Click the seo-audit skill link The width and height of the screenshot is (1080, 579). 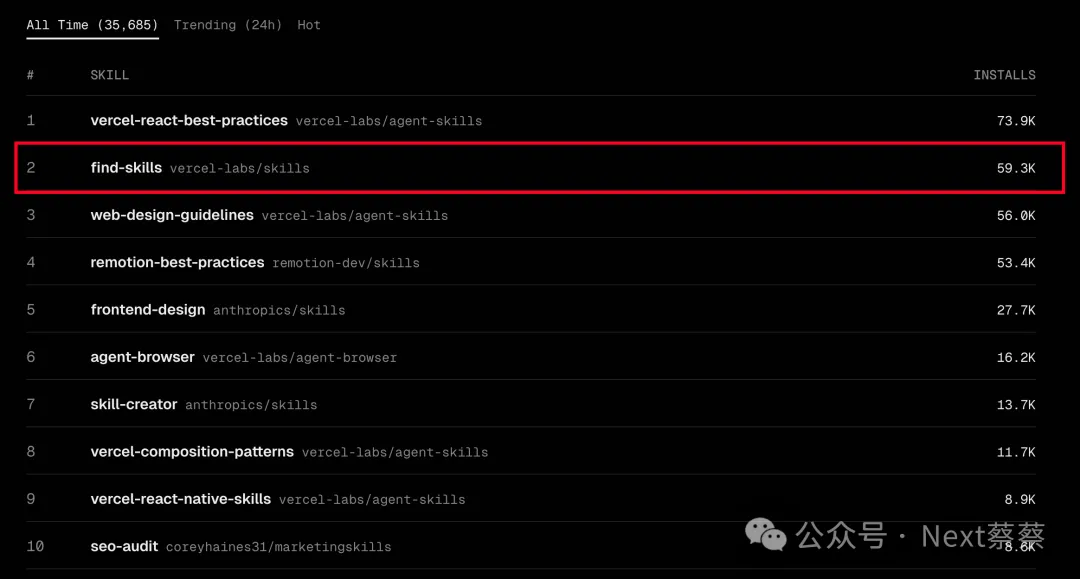click(x=124, y=547)
